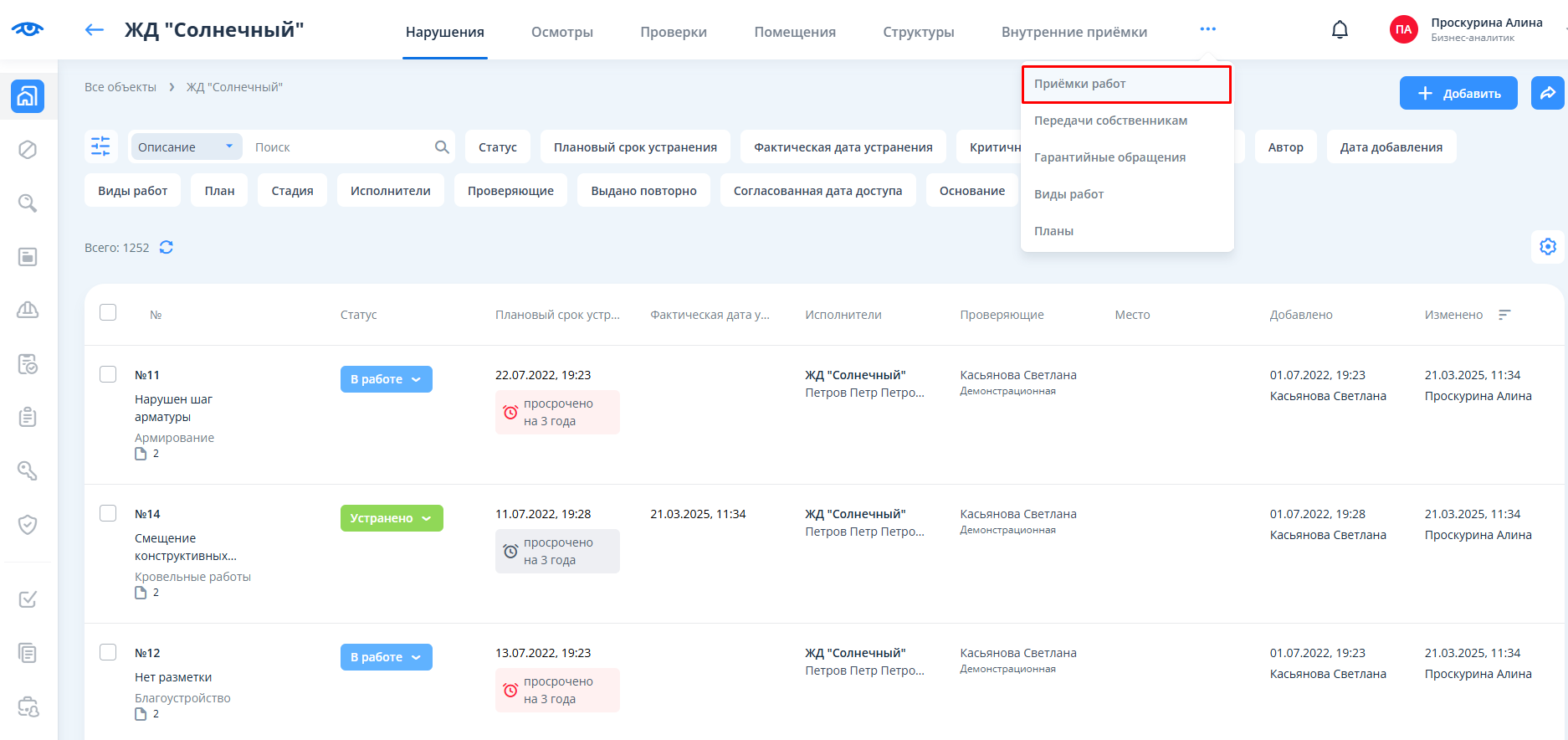
Task: Expand the В работе status dropdown for №11
Action: pos(386,379)
